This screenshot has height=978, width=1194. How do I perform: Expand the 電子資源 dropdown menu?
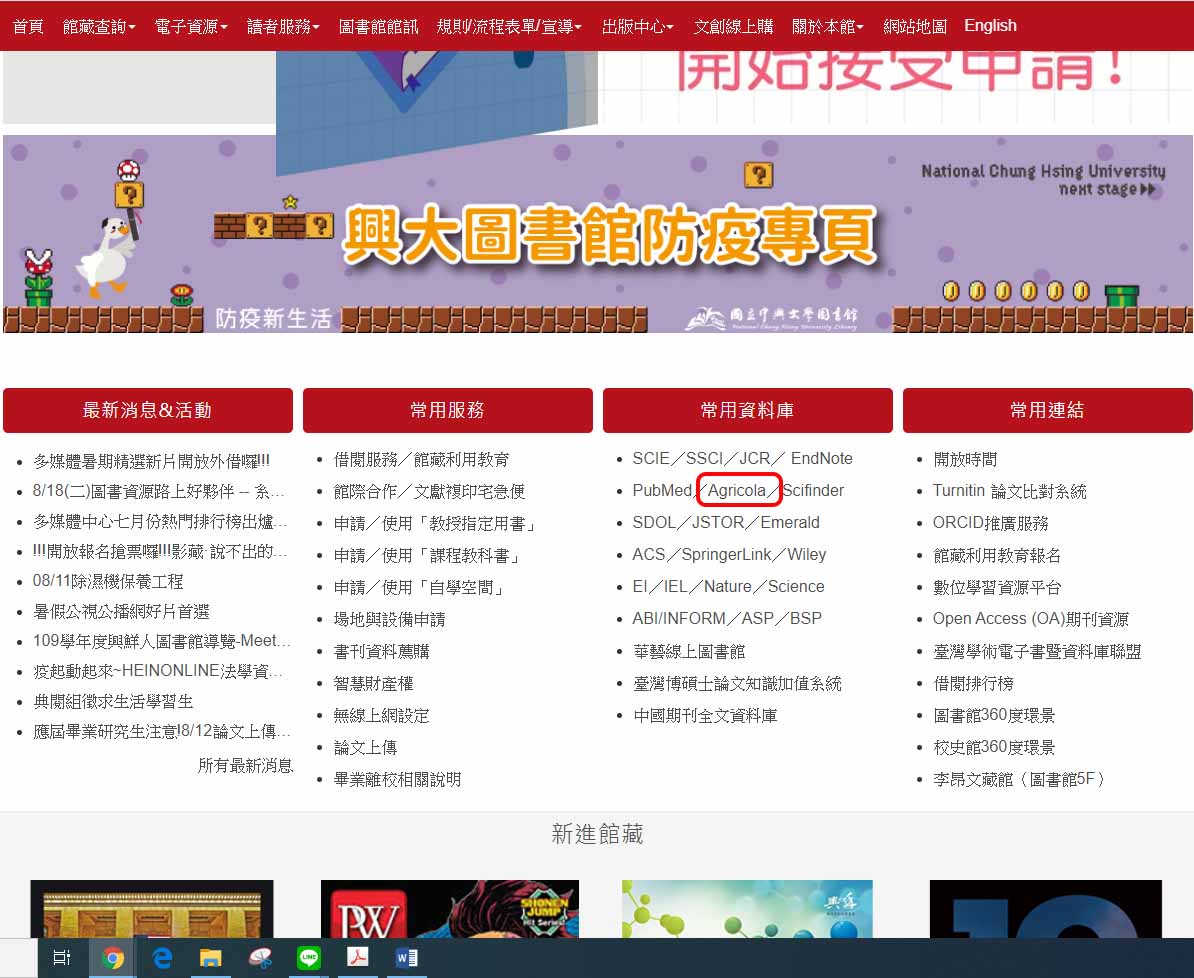click(191, 27)
